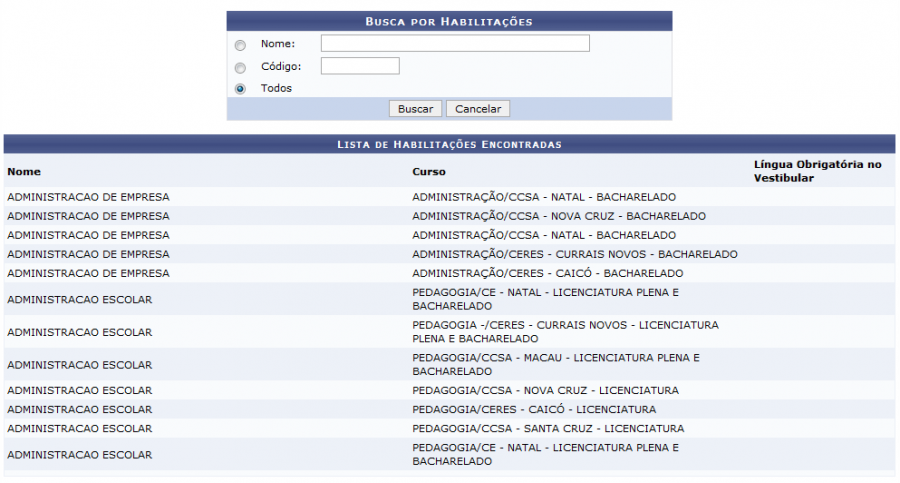
Task: Select the Administração/CERES Currais Novos course row
Action: point(575,254)
